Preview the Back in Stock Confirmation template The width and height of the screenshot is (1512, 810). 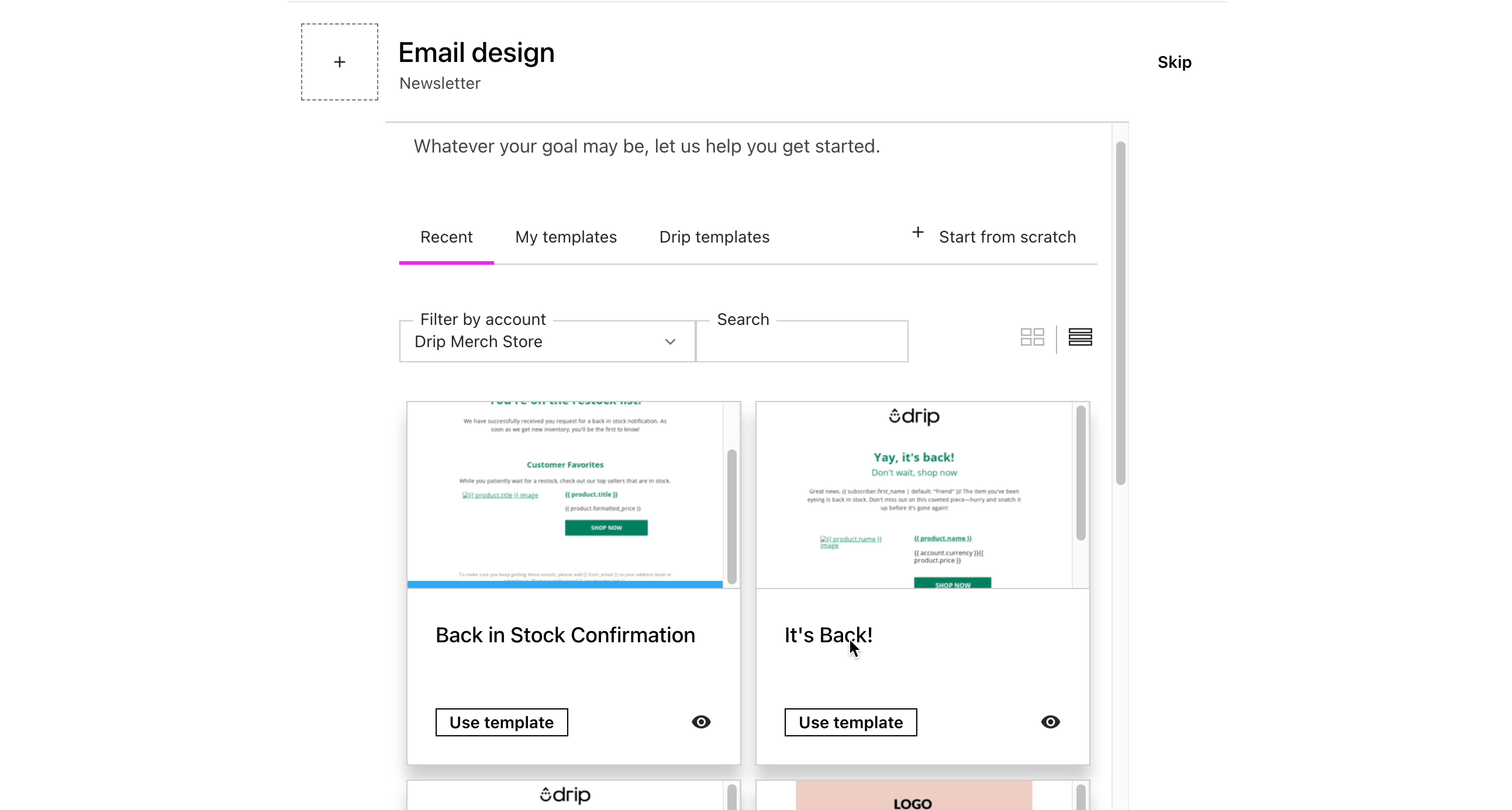701,721
